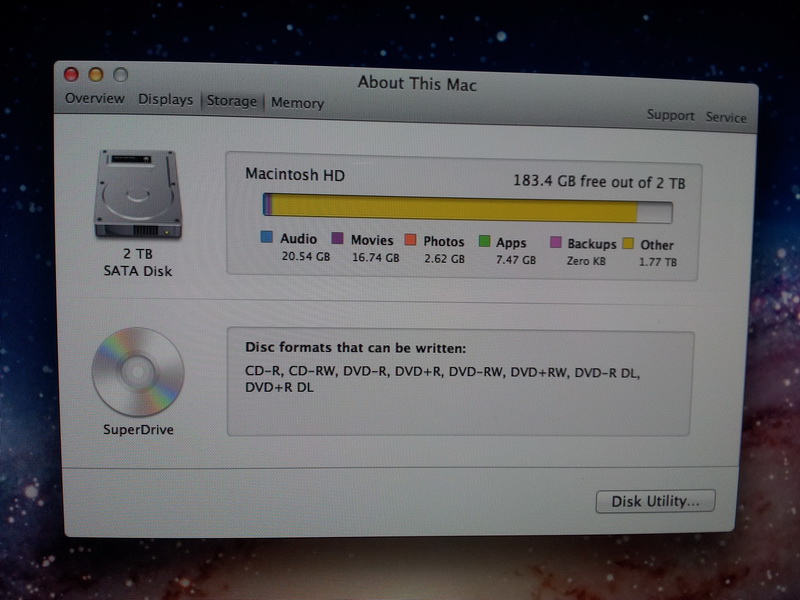Open the Service link
Viewport: 800px width, 600px height.
click(x=726, y=117)
